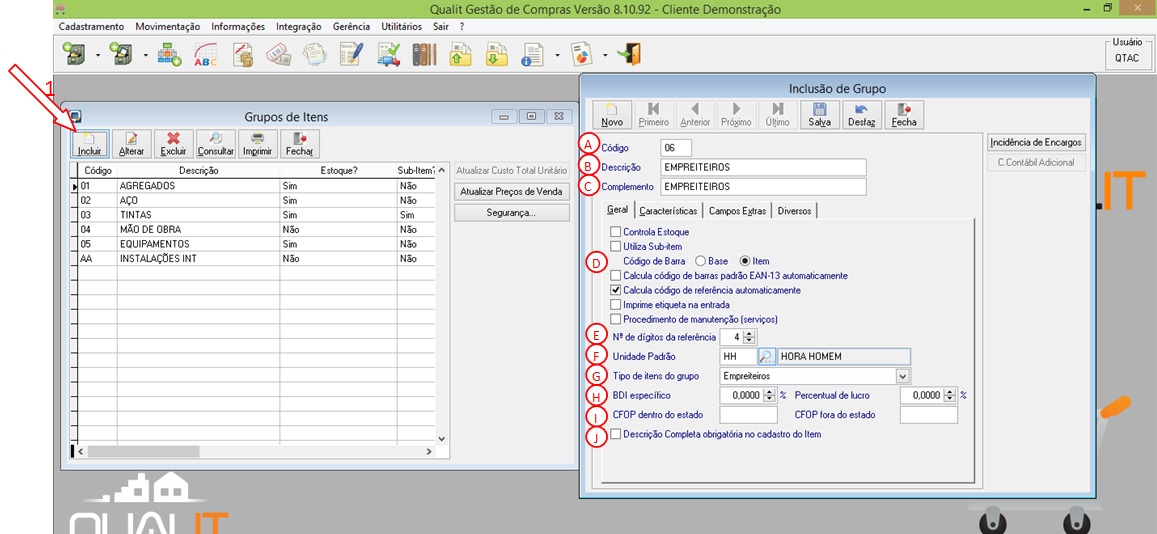
Task: Click Fechar in Grupos de Itens window
Action: 299,144
